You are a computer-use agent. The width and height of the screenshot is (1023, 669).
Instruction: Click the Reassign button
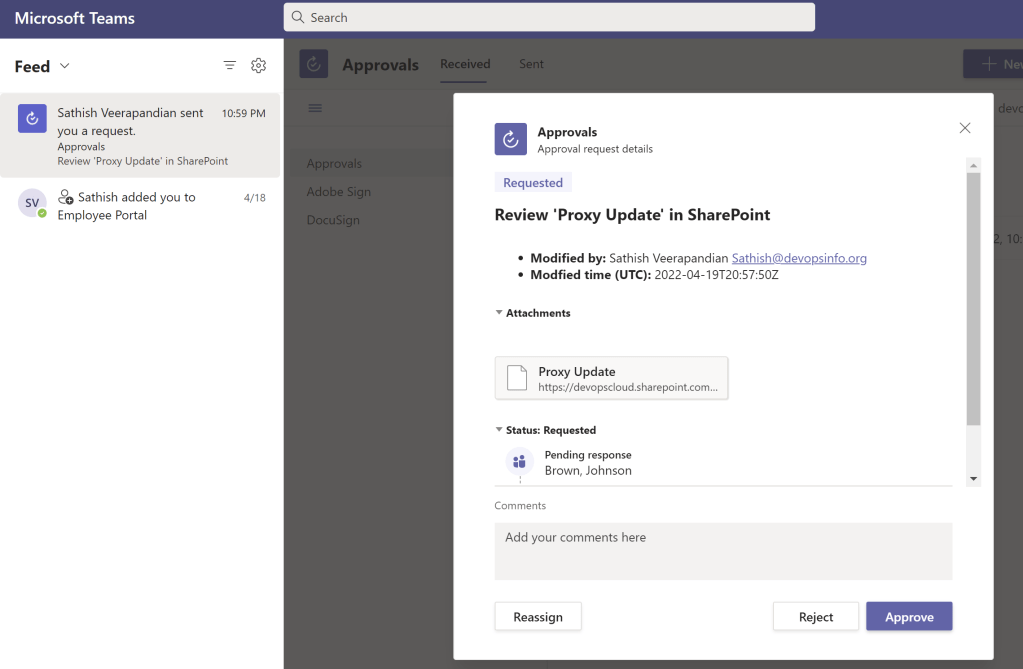coord(538,617)
